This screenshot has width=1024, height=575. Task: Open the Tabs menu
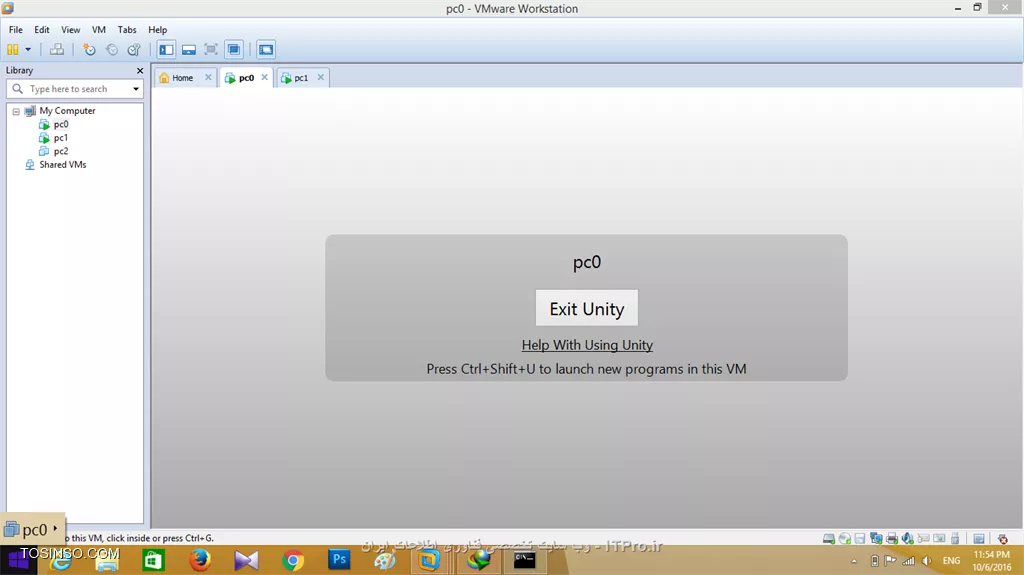pos(127,29)
